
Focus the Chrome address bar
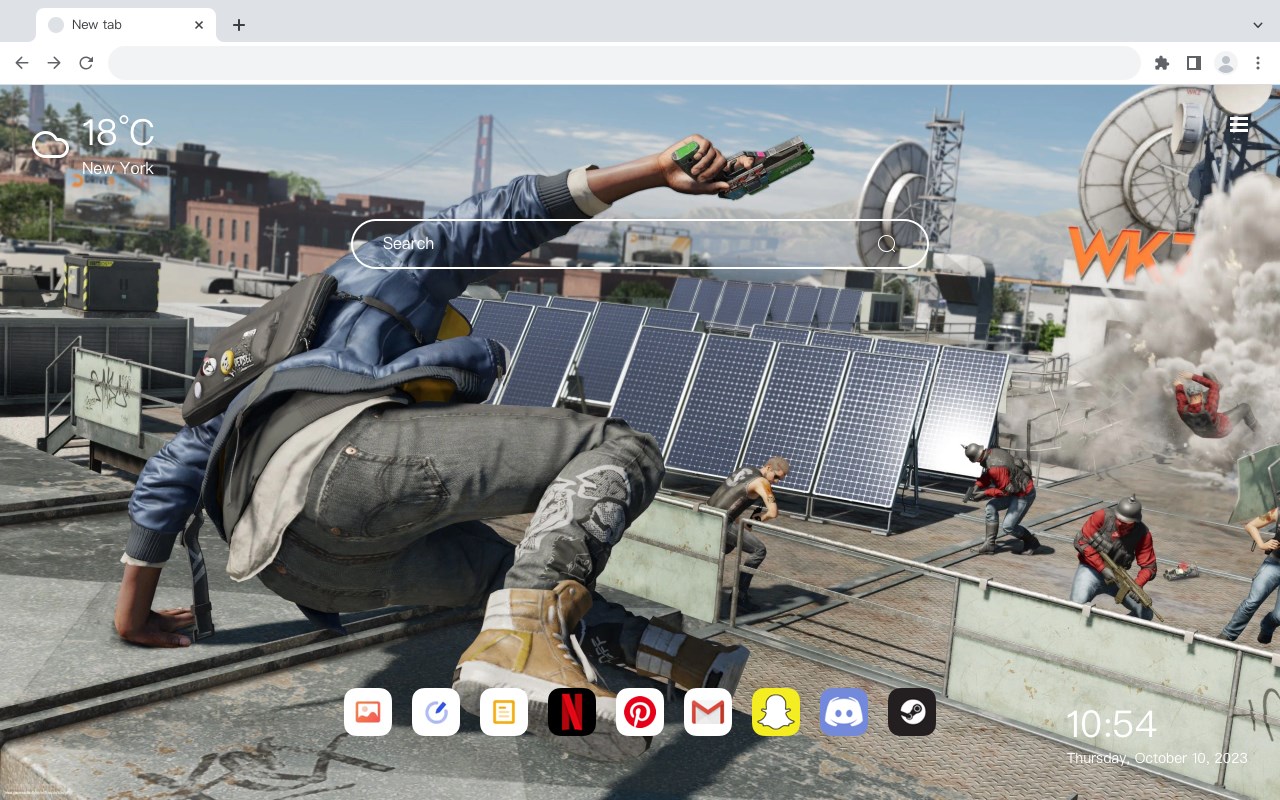(624, 63)
